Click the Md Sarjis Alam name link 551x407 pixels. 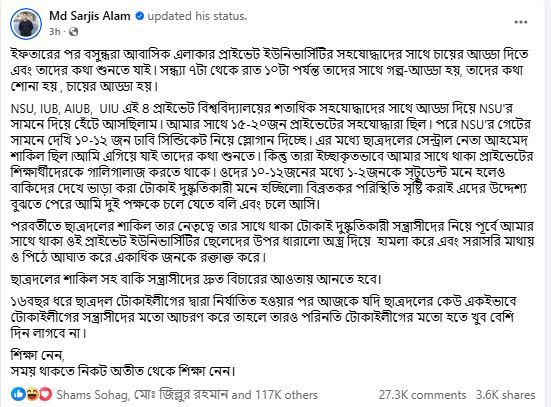90,16
